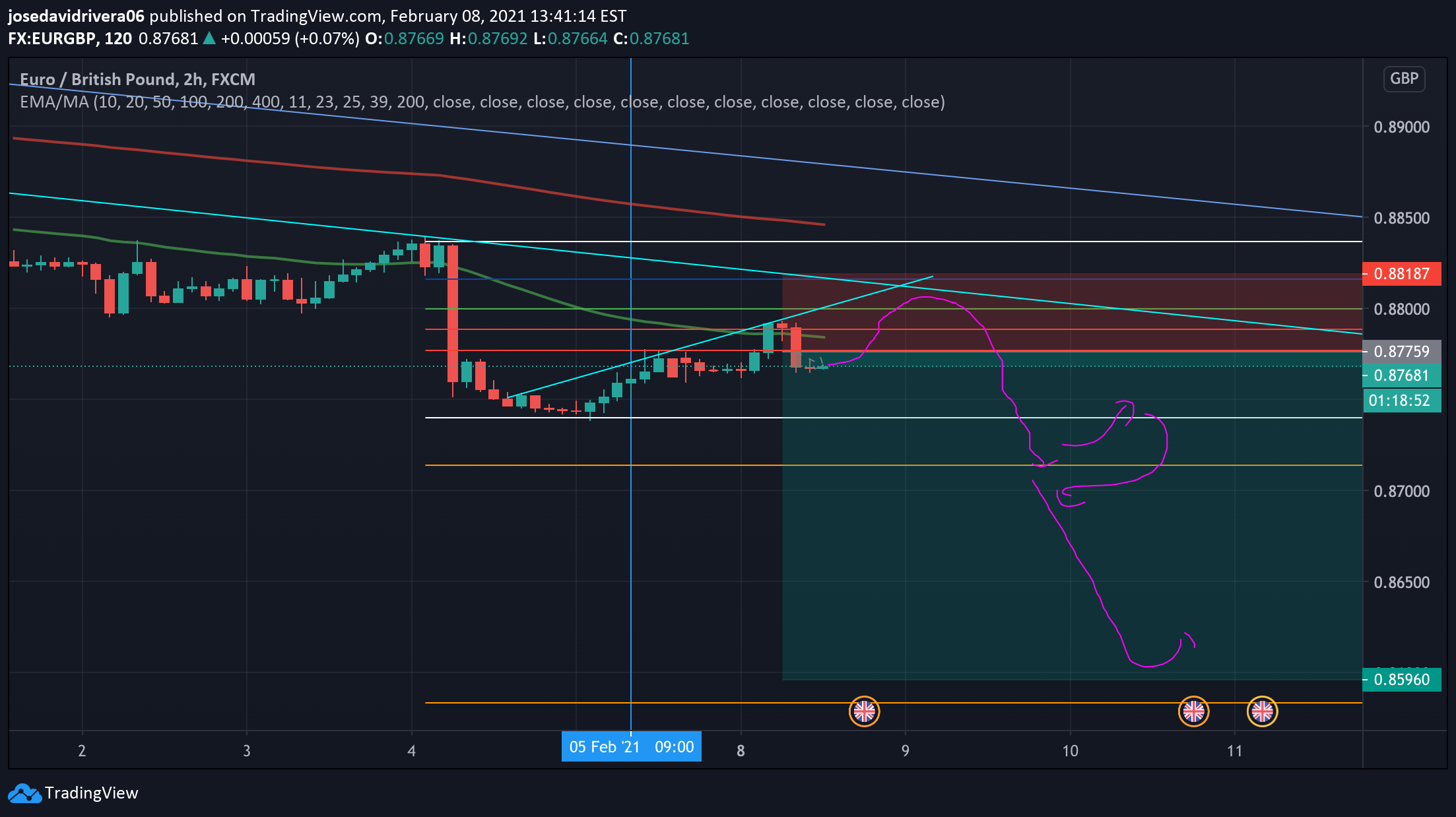
Task: Click the red 0.88187 stop price label
Action: point(1401,274)
